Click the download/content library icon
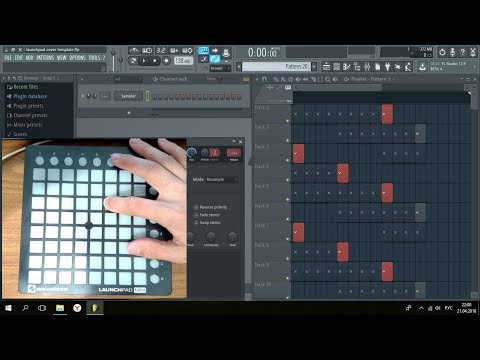Screen dimensions: 480x360 422,67
